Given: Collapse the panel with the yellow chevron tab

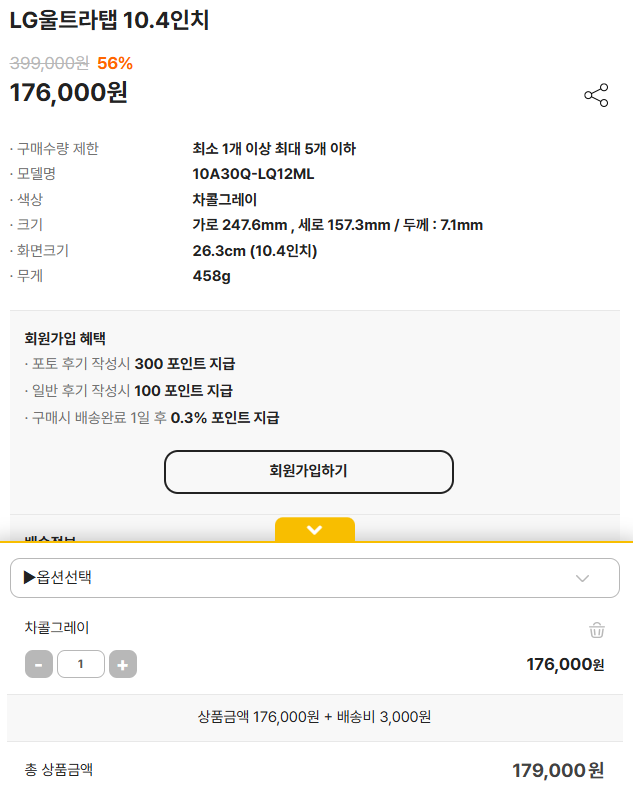Looking at the screenshot, I should [x=315, y=529].
